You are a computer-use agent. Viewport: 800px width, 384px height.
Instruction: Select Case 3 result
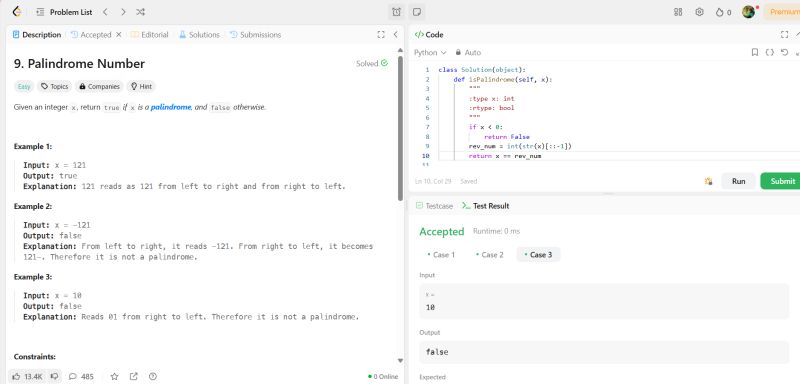pos(538,254)
